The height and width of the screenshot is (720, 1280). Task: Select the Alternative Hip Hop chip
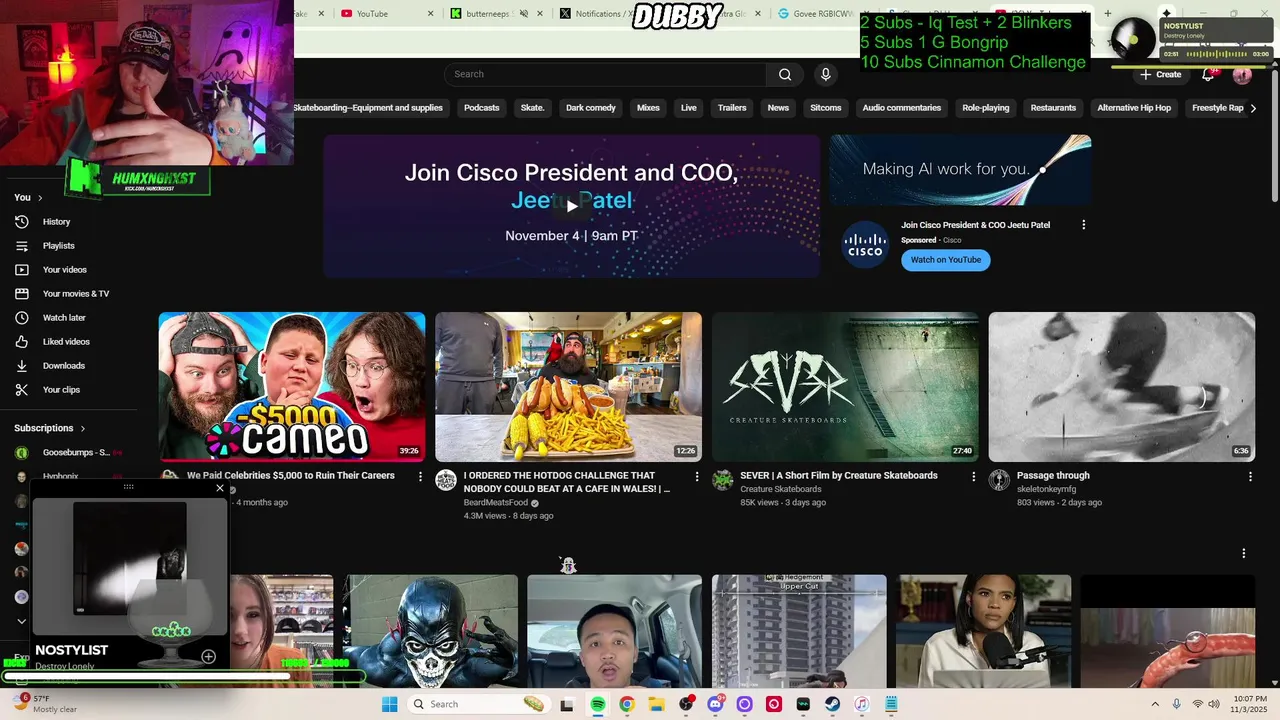(1134, 108)
